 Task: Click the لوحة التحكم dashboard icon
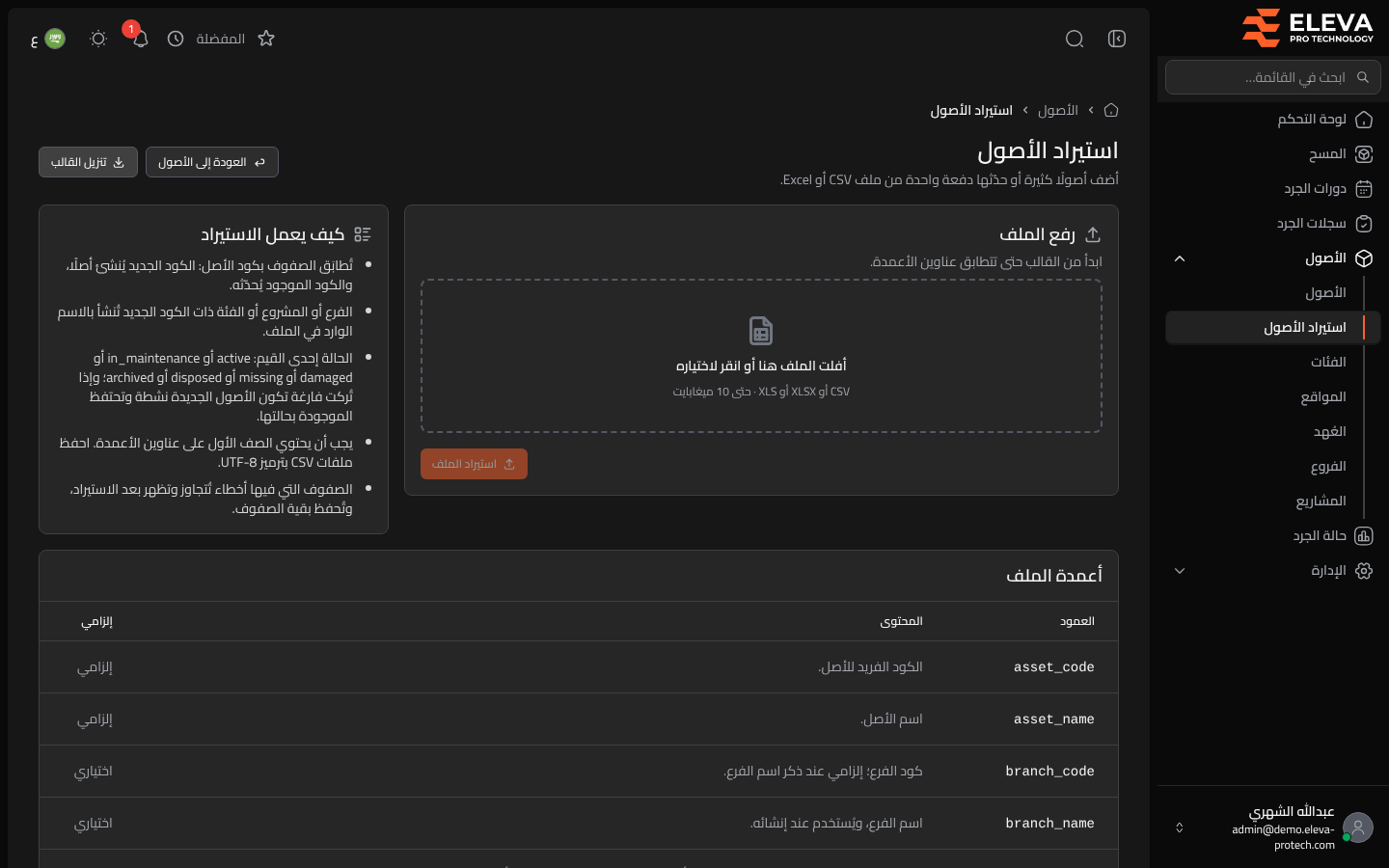pos(1364,120)
